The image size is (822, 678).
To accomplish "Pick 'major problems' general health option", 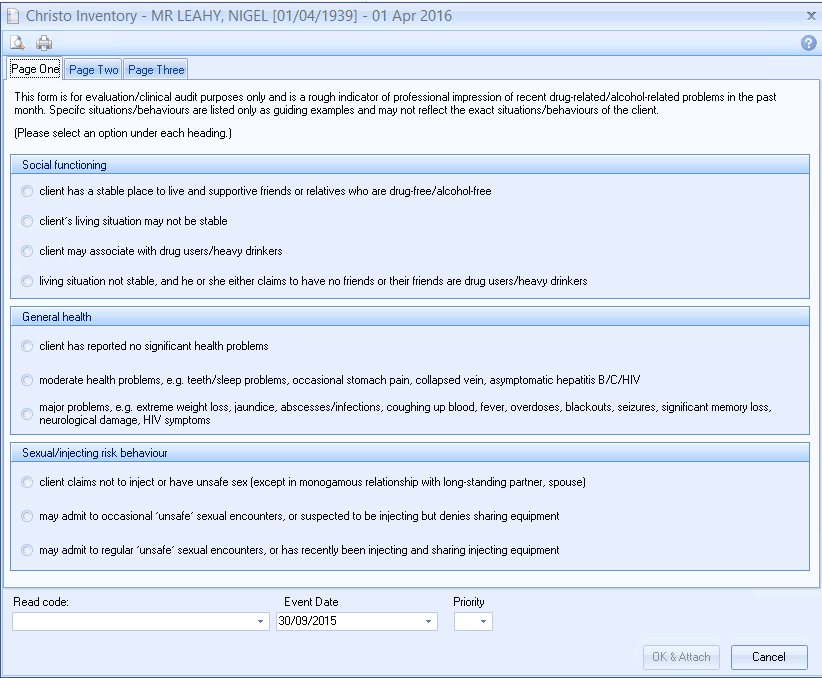I will [x=27, y=414].
